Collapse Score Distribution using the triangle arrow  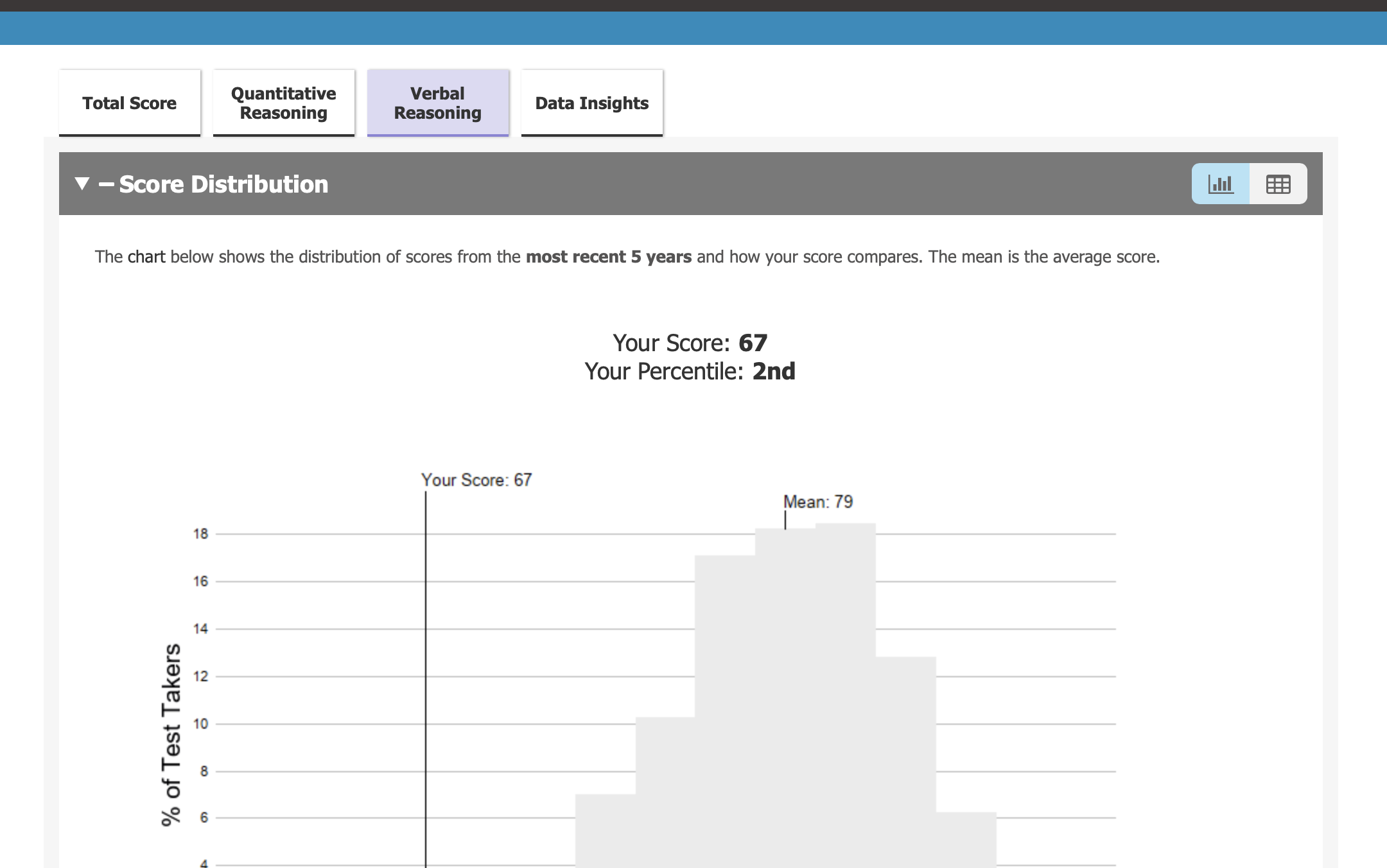tap(82, 184)
